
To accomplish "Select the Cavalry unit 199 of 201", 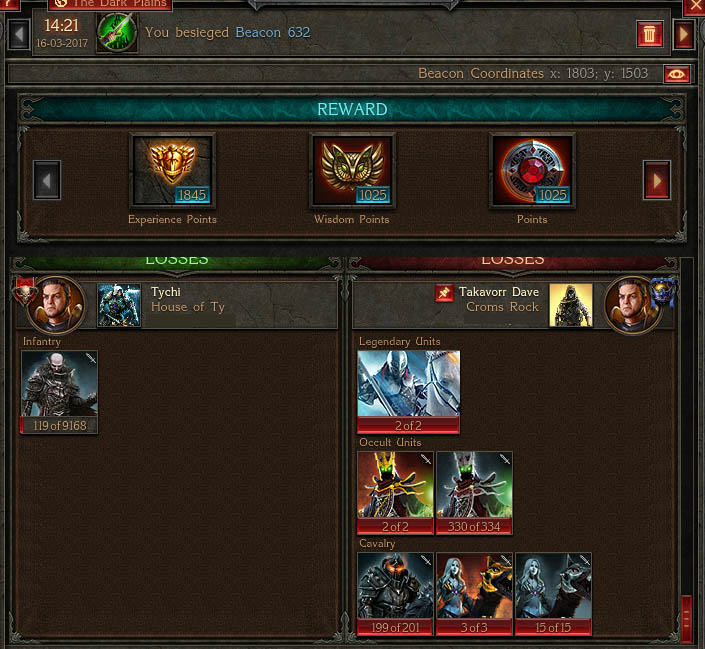I will click(x=395, y=594).
